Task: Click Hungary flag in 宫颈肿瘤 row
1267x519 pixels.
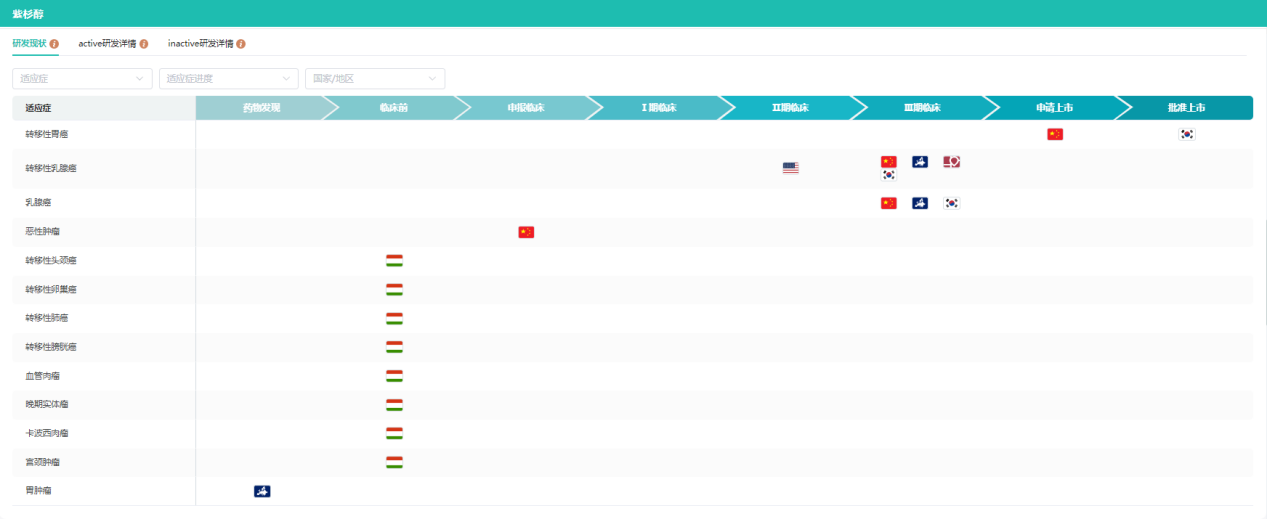Action: pyautogui.click(x=394, y=462)
